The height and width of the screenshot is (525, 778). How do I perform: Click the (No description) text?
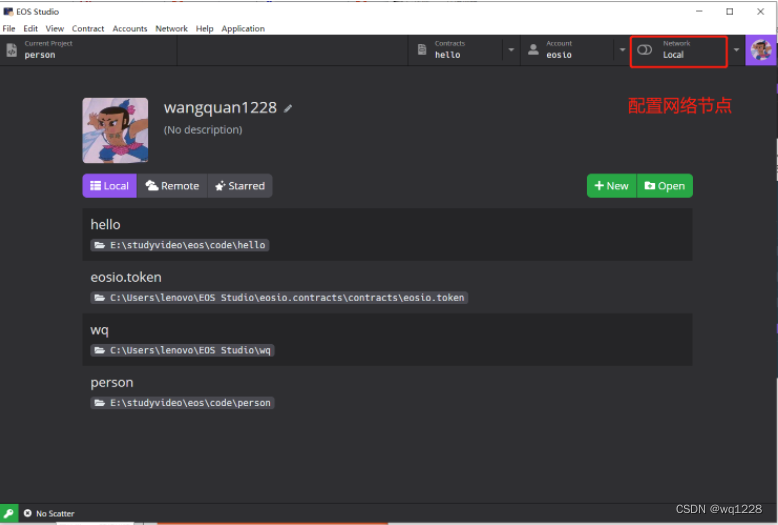point(203,130)
